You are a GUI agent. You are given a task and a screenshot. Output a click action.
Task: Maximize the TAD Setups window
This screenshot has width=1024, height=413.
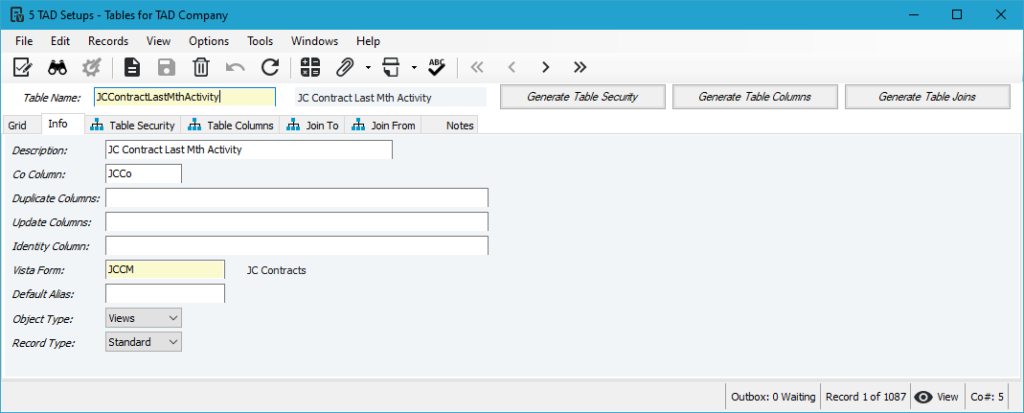point(957,15)
